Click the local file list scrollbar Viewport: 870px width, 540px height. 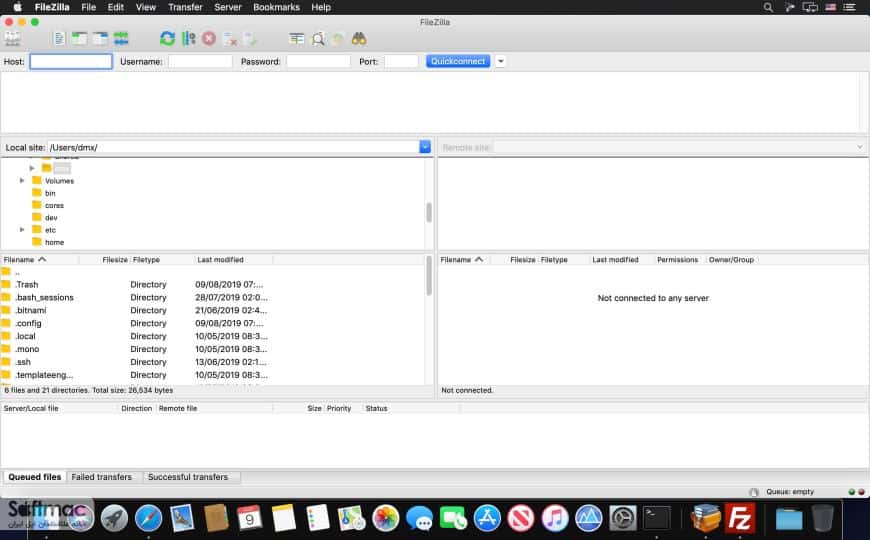[x=429, y=276]
